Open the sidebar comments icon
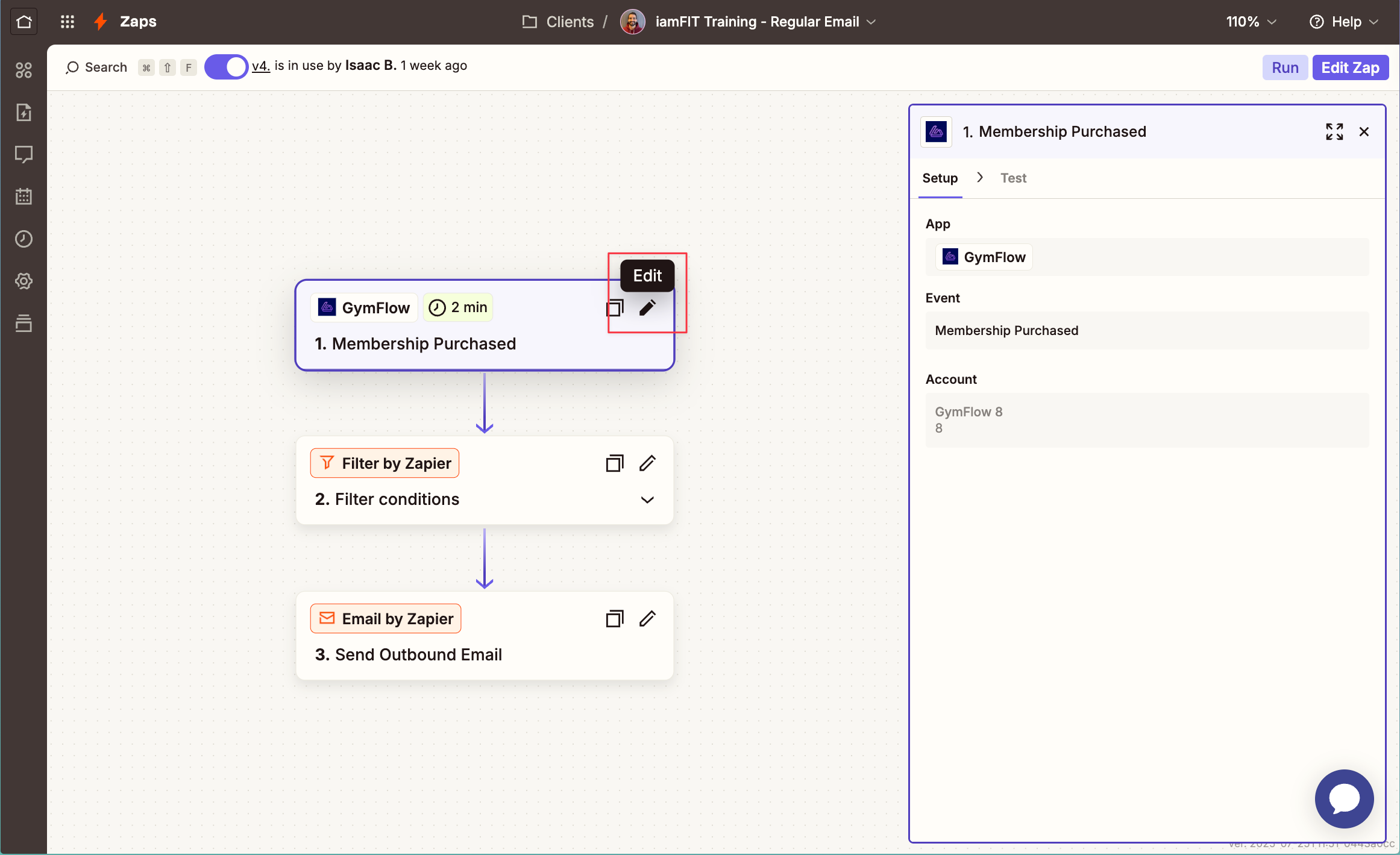This screenshot has height=855, width=1400. pos(24,155)
